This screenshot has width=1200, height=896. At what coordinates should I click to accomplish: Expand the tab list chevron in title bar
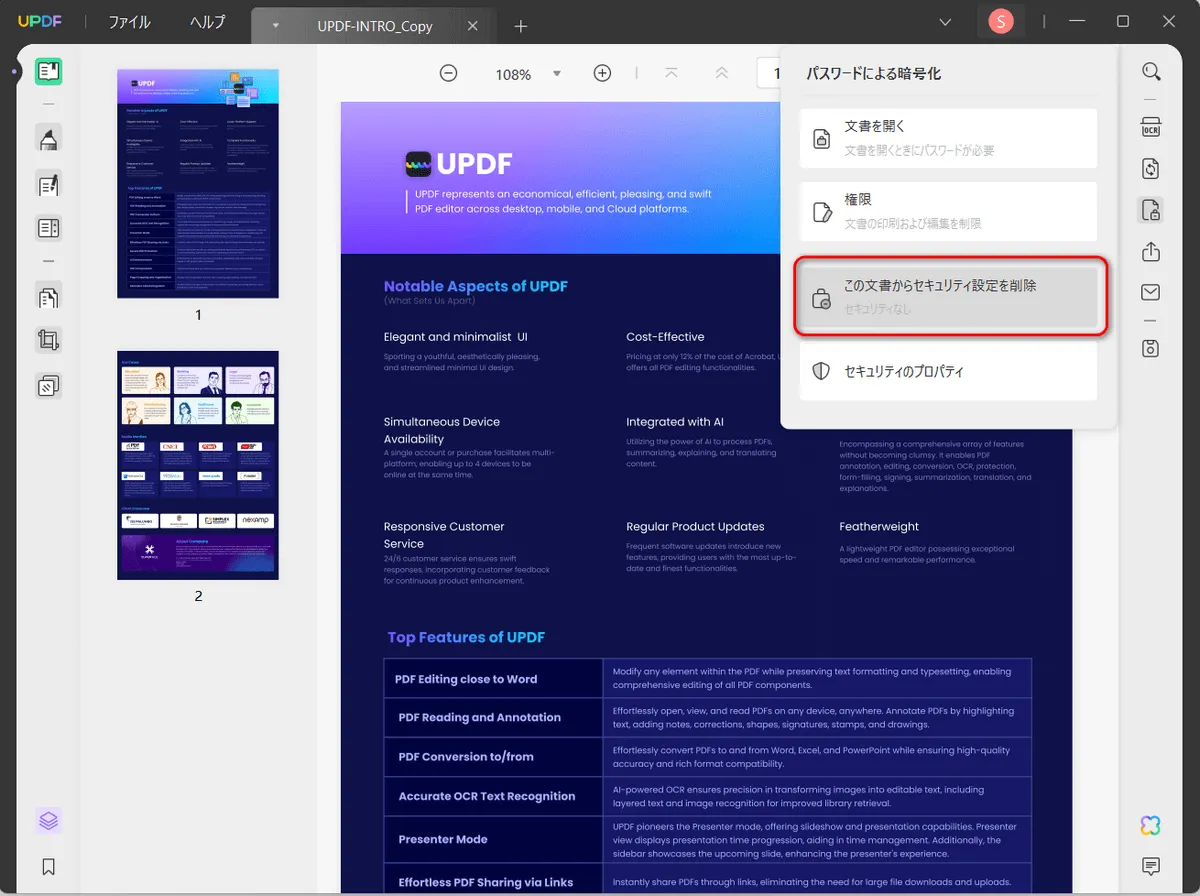coord(946,22)
